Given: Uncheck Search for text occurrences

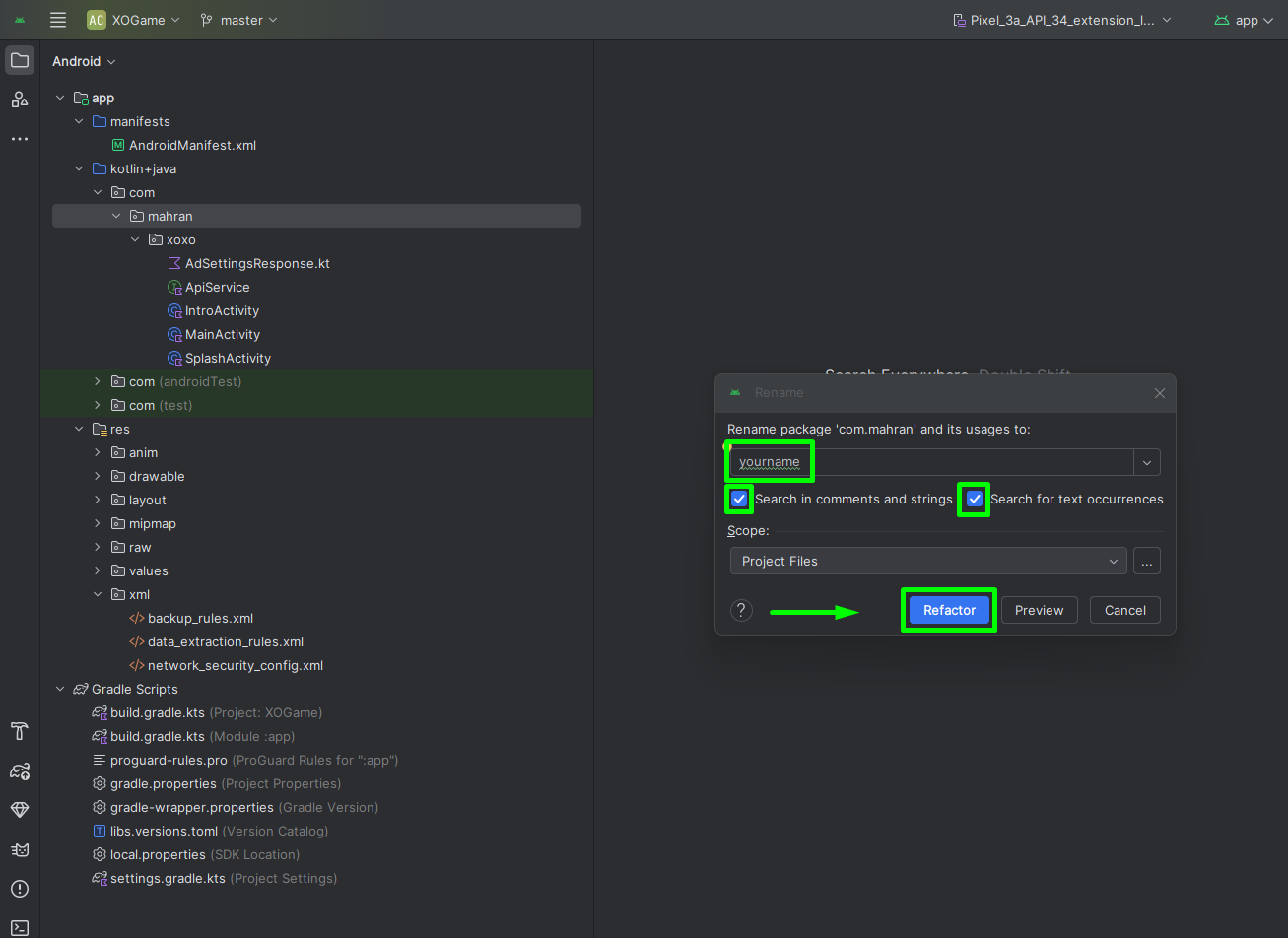Looking at the screenshot, I should 975,500.
